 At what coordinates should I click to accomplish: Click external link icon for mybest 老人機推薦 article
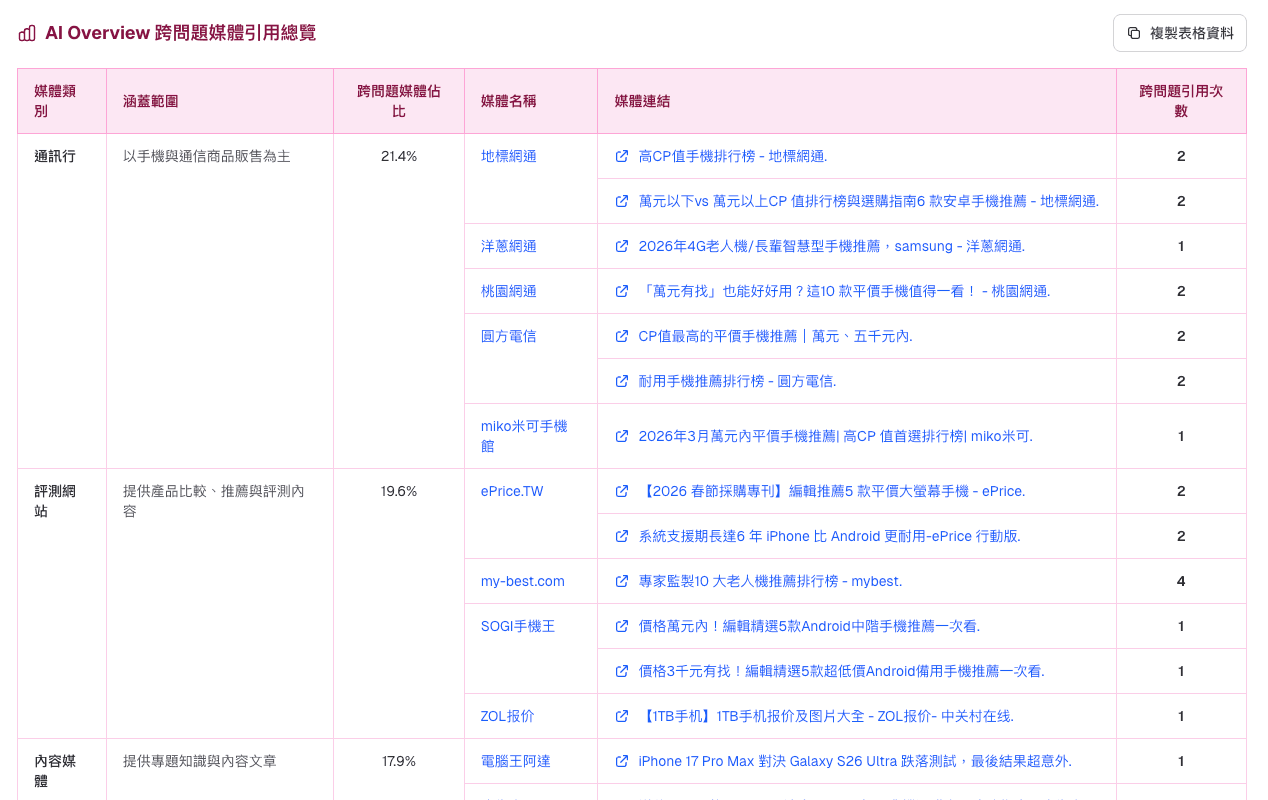click(621, 581)
